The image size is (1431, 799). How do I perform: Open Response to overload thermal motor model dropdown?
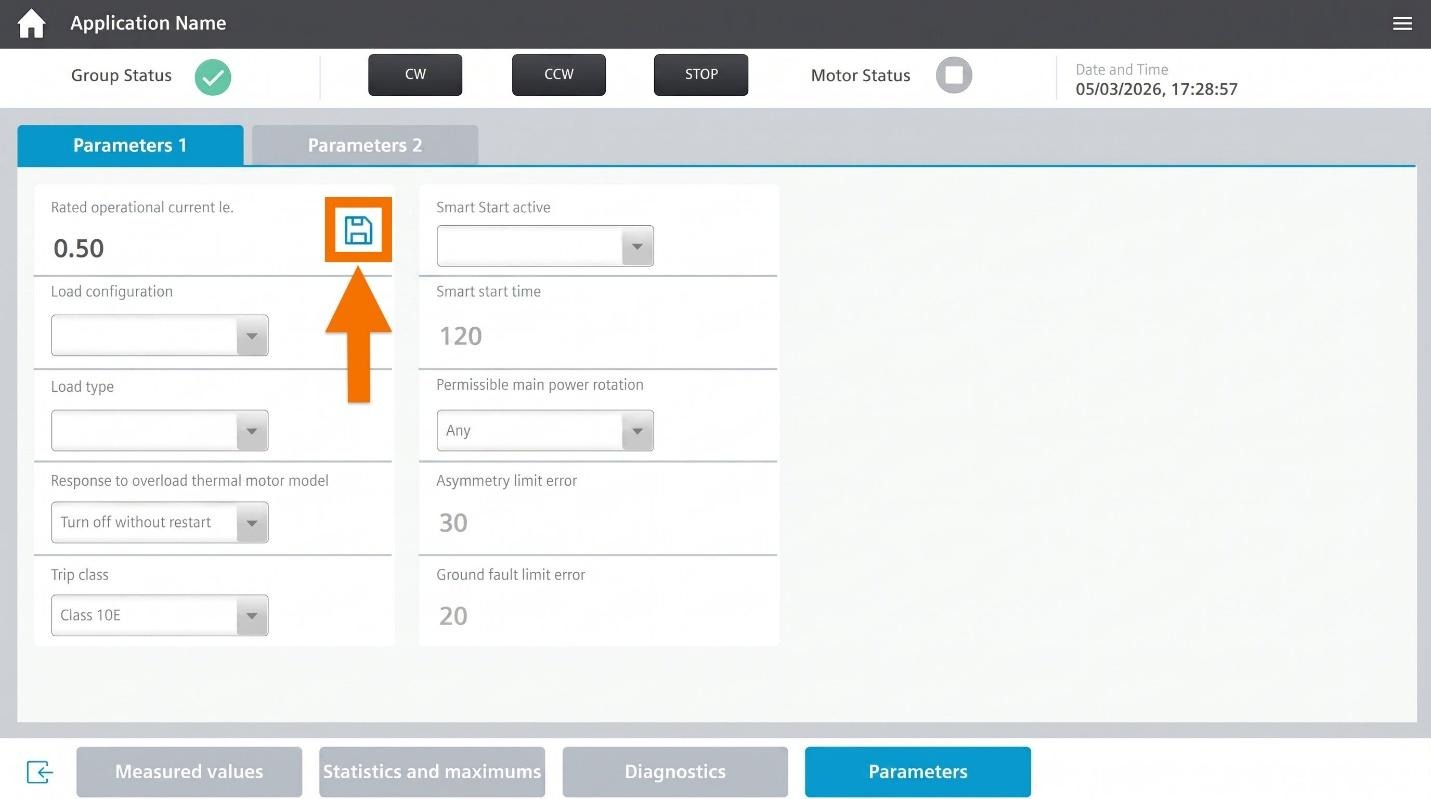coord(160,522)
